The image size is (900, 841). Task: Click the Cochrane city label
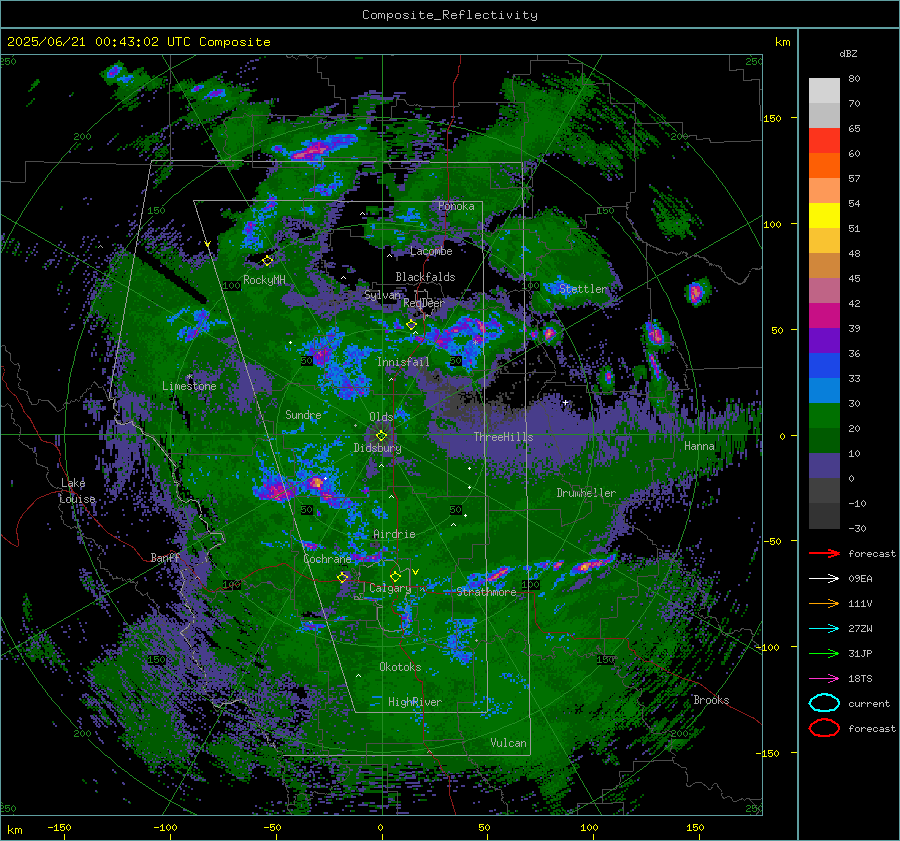pyautogui.click(x=327, y=559)
